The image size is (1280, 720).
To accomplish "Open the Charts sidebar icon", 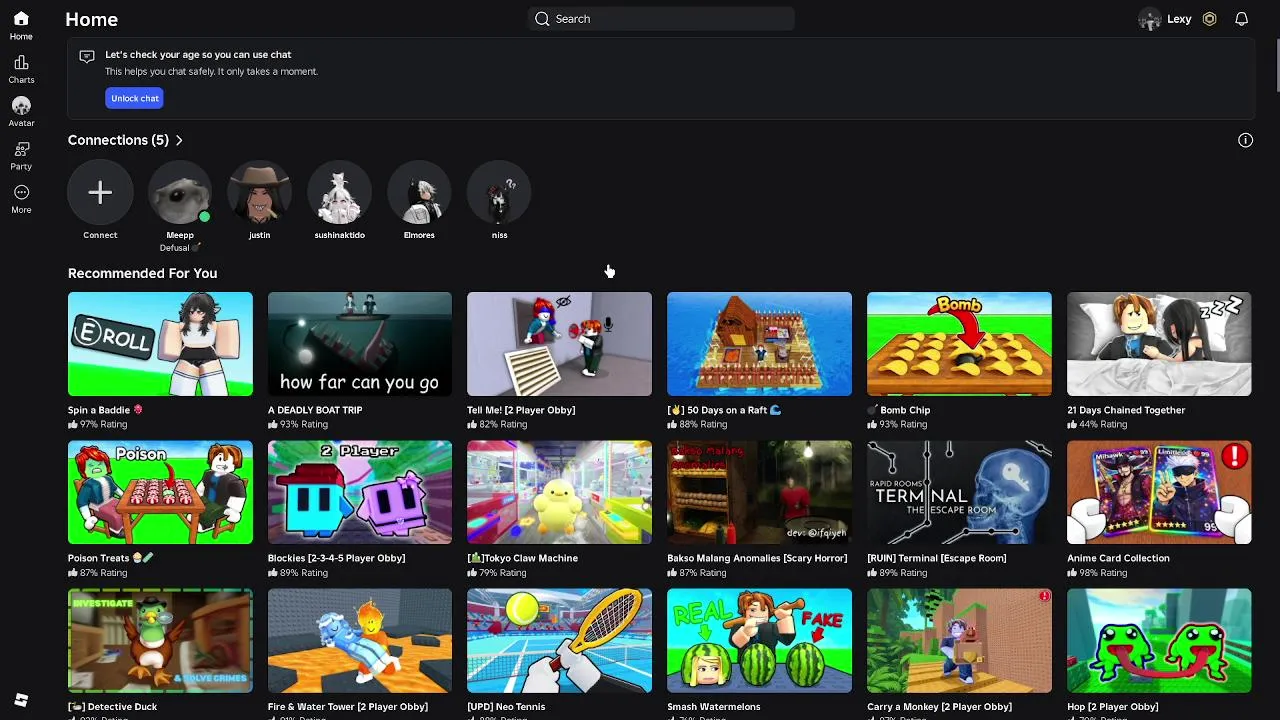I will [x=21, y=63].
